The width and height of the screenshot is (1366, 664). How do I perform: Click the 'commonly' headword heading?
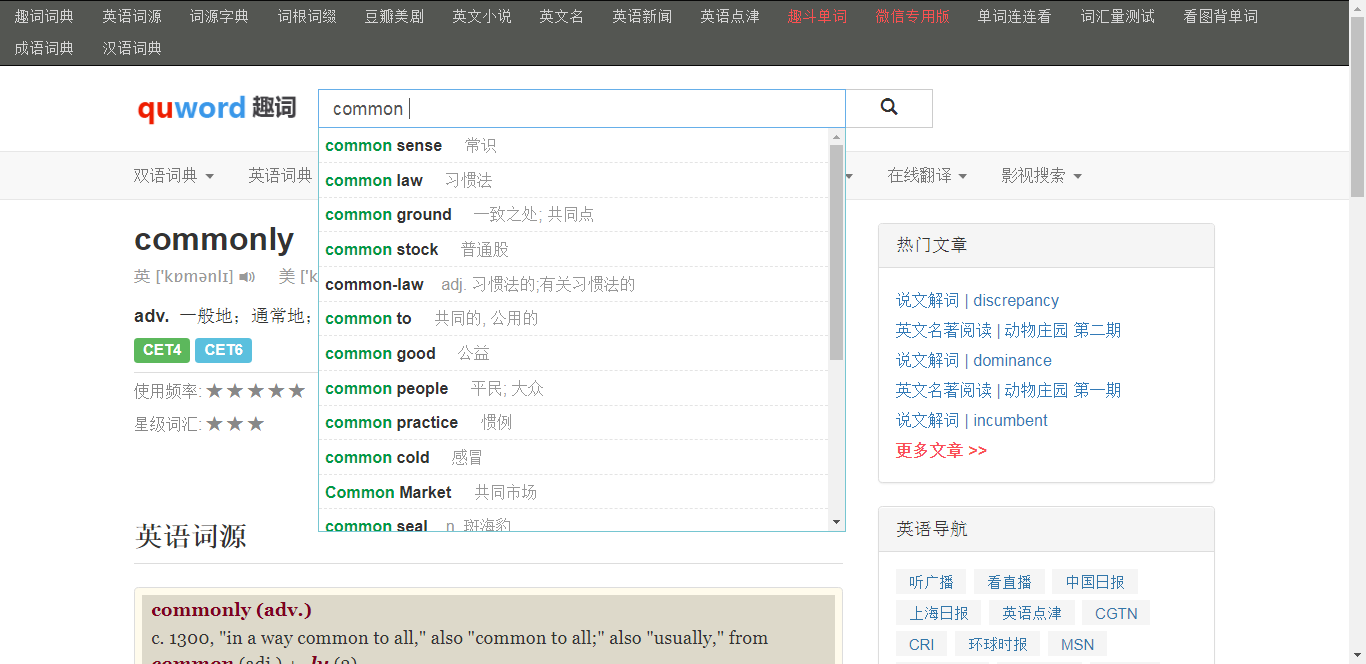coord(214,239)
